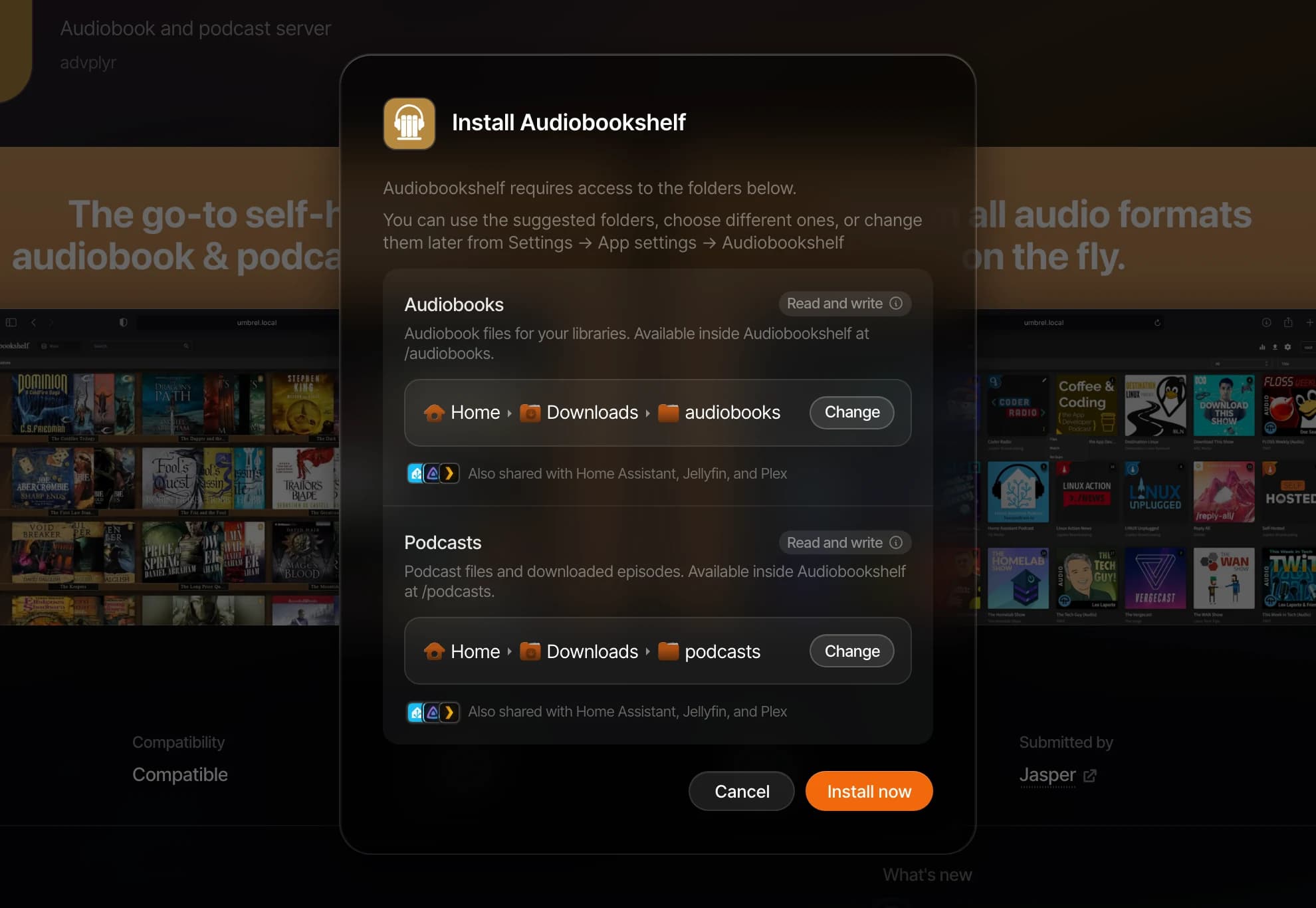Click the Install Audiobookshelf dialog title
The height and width of the screenshot is (908, 1316).
coord(568,122)
